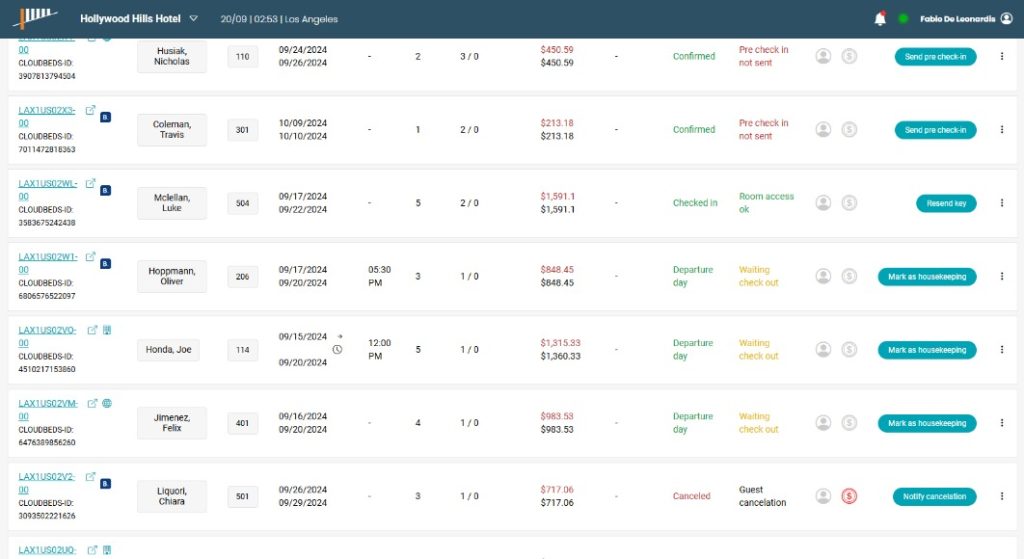Click the clock icon in Honda, Joe row
1024x559 pixels.
(337, 350)
